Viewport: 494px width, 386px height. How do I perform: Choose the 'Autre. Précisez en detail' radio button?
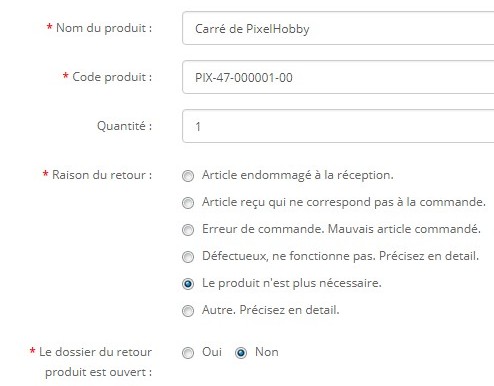coord(188,311)
